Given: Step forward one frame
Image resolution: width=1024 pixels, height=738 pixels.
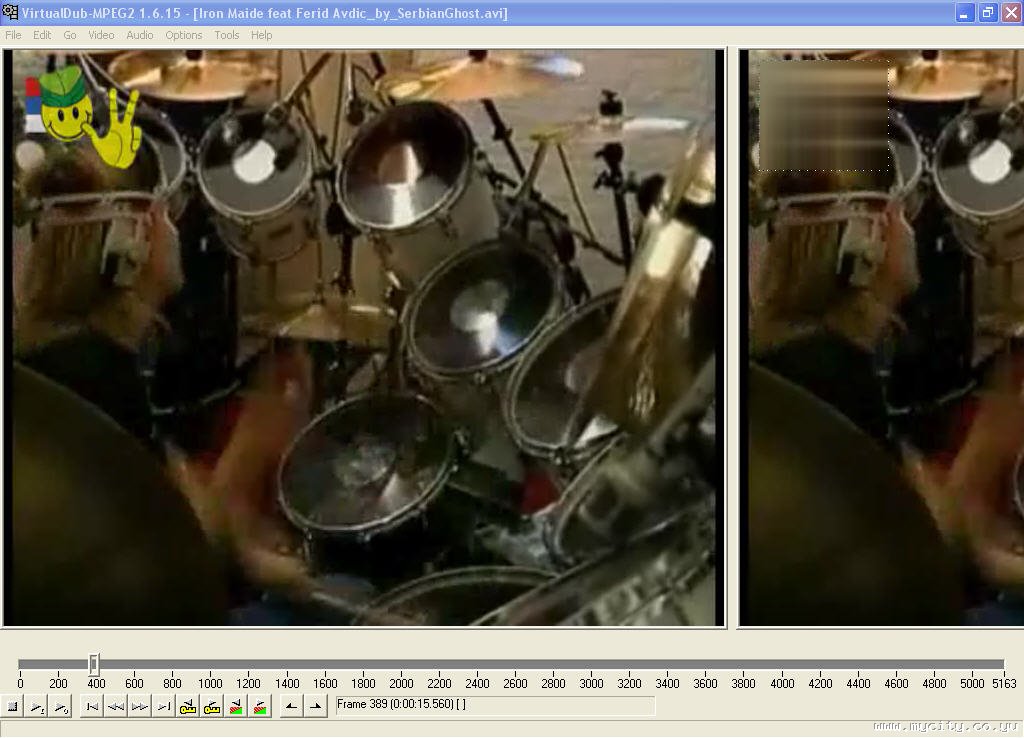Looking at the screenshot, I should tap(140, 707).
